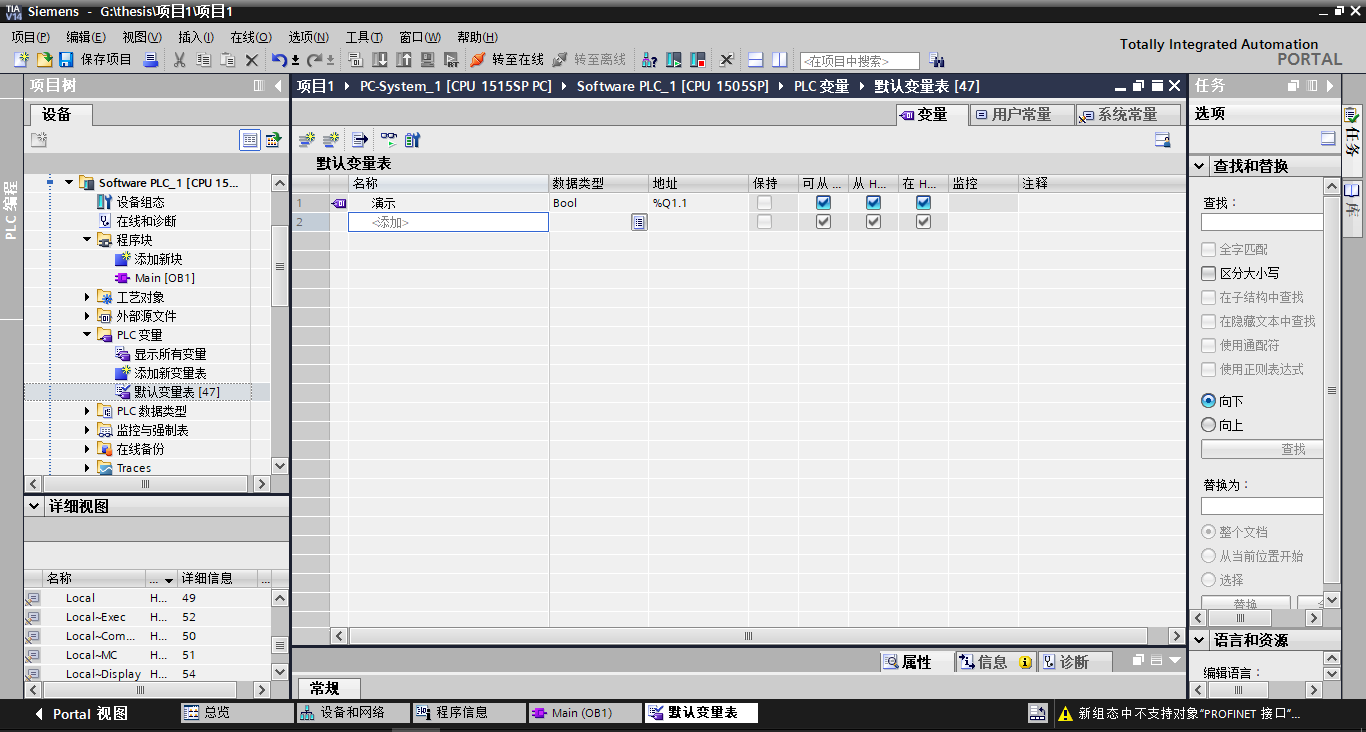Open the cross-references icon in the toolbar
The image size is (1366, 732).
tap(648, 60)
